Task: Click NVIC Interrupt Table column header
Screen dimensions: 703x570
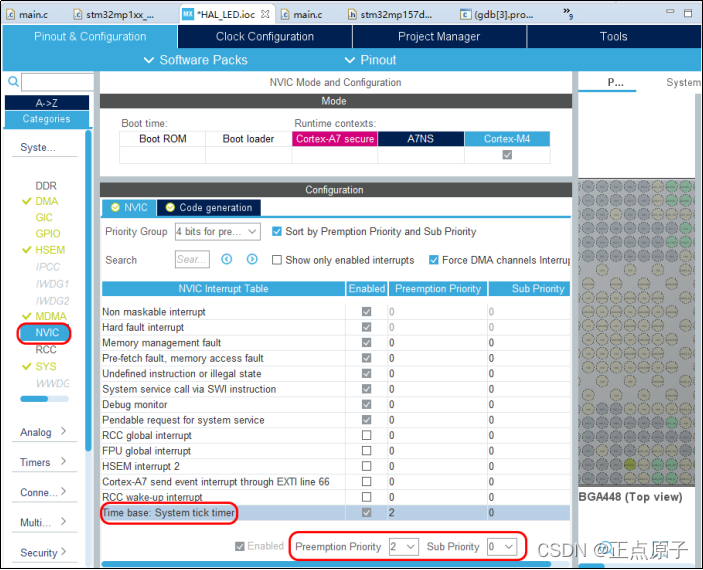Action: click(223, 289)
